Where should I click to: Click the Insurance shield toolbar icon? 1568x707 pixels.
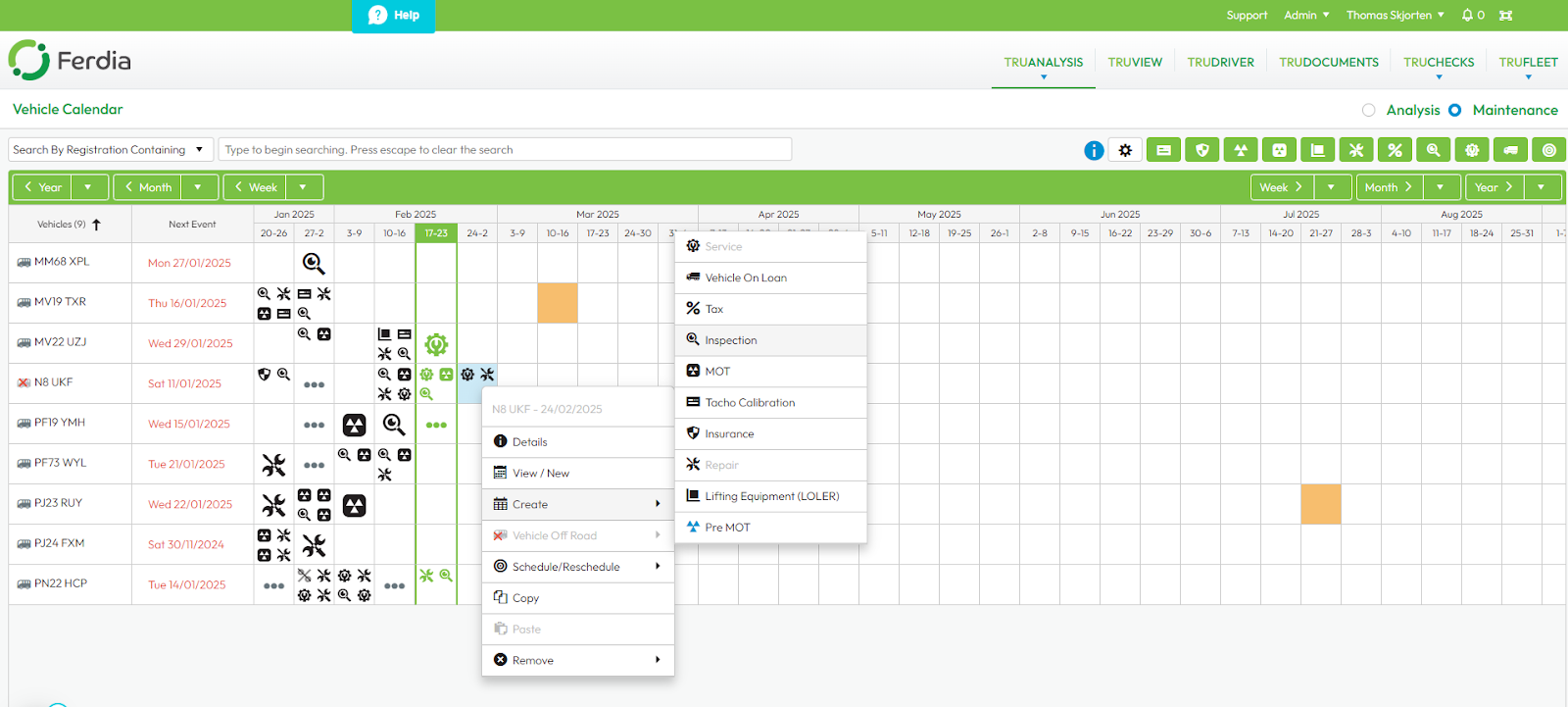1202,150
